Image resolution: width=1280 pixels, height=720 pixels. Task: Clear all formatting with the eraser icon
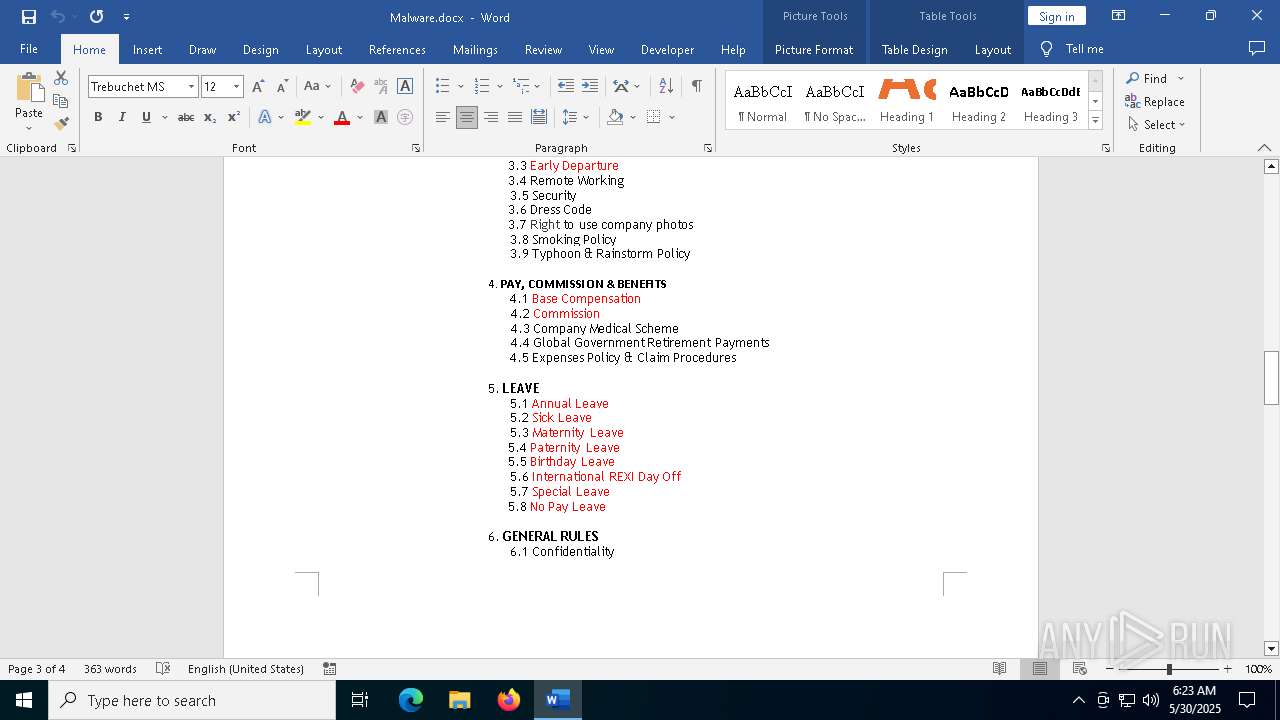[x=357, y=87]
